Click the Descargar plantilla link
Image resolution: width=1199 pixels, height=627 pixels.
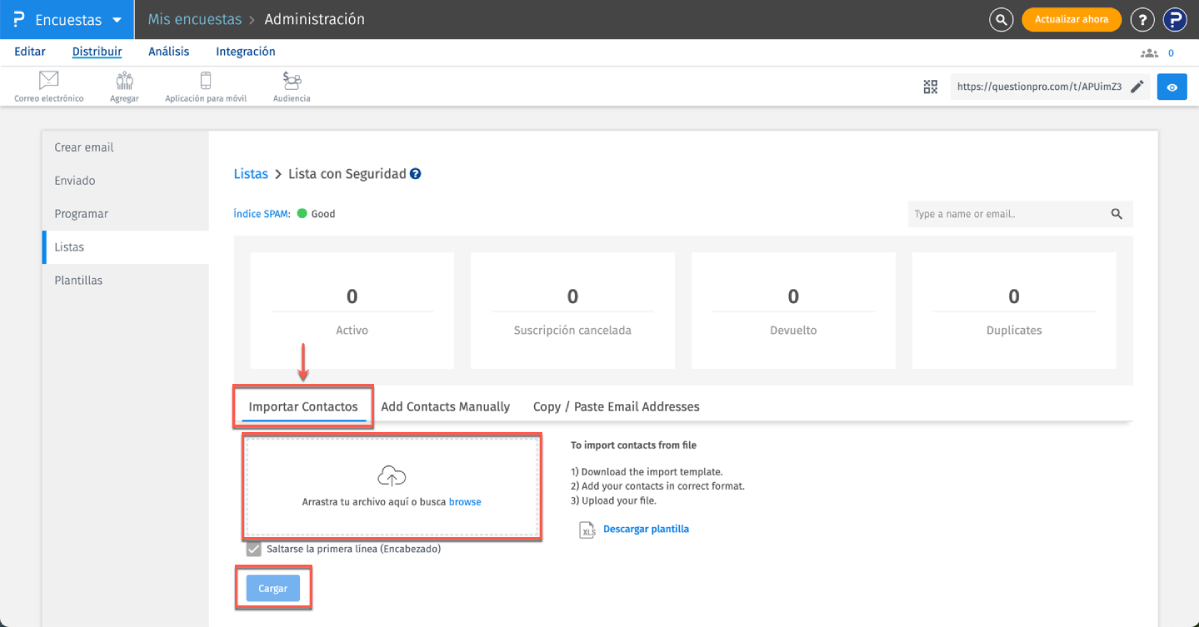[x=645, y=529]
